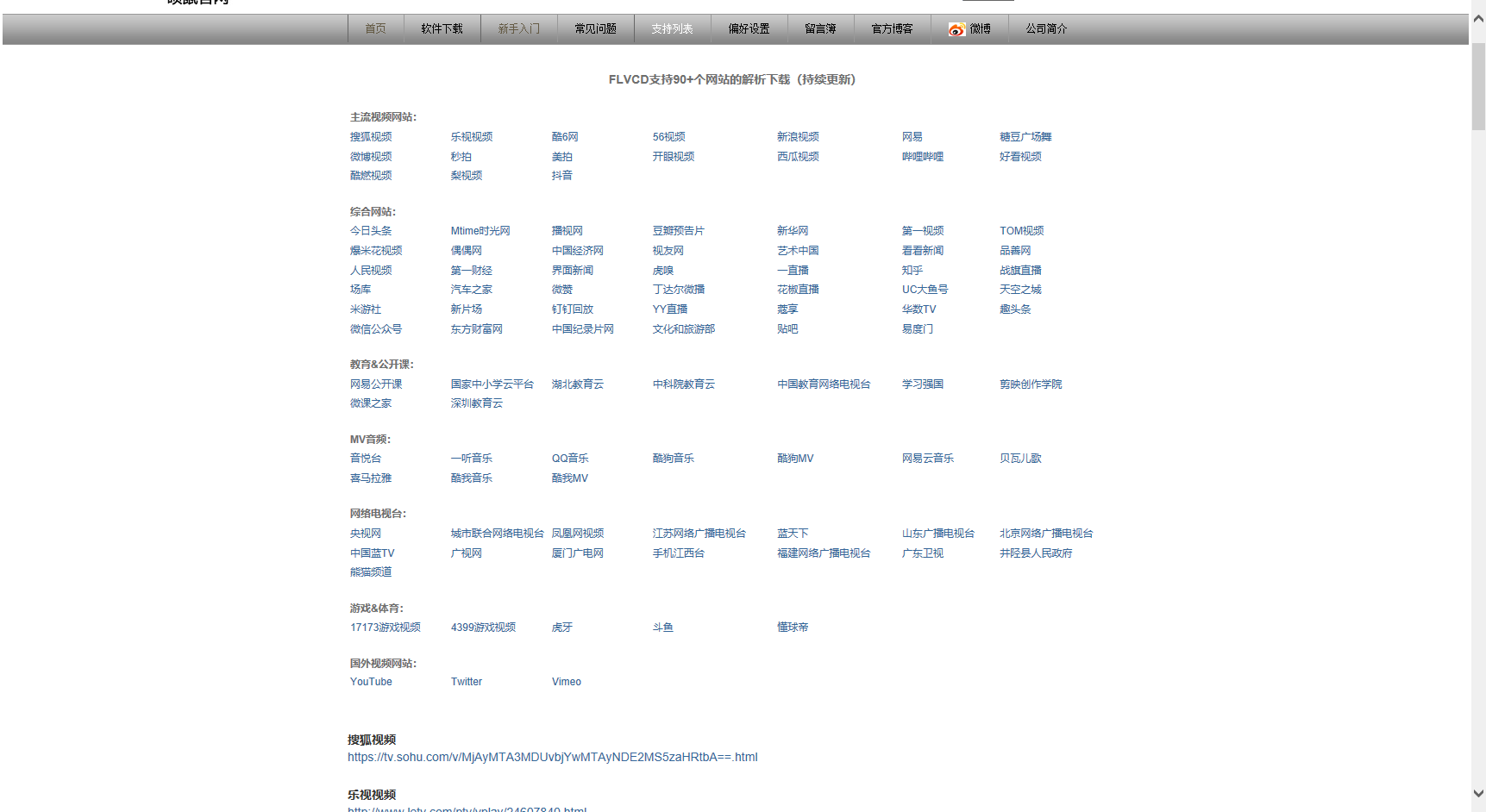Open the 豆瓣预告片 link

(x=679, y=231)
